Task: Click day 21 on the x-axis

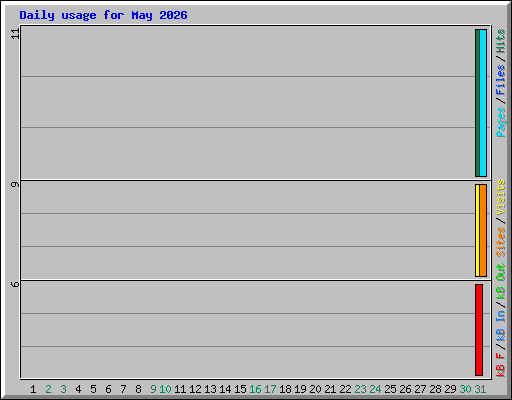Action: 330,389
